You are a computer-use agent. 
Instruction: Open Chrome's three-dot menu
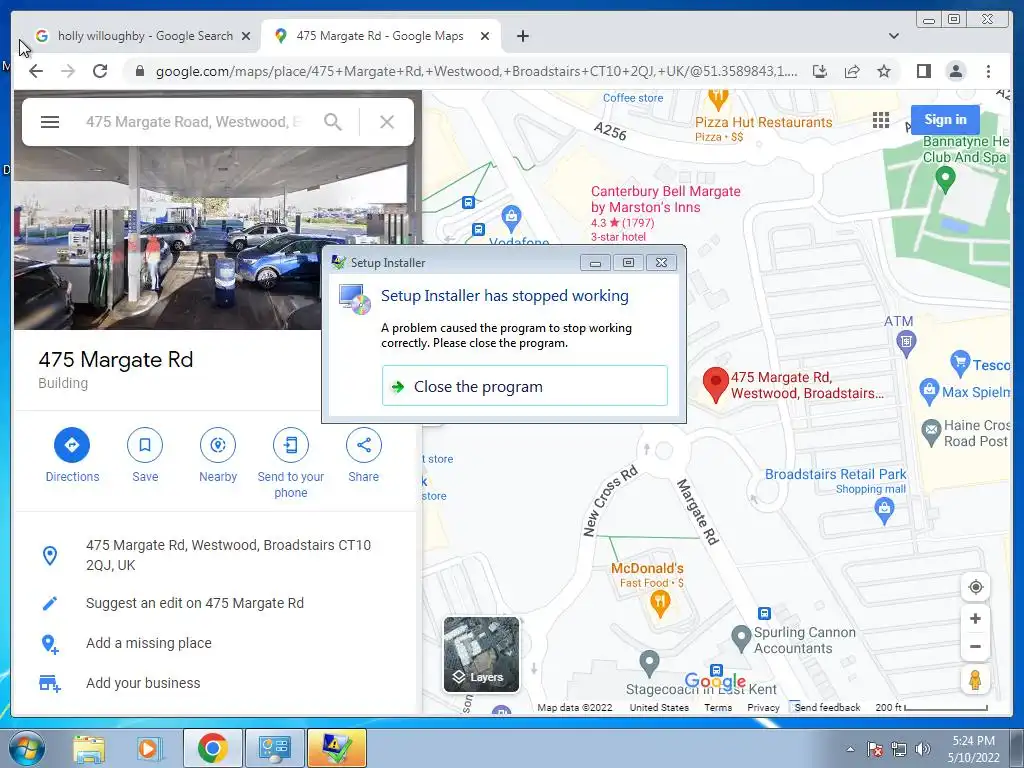coord(988,71)
